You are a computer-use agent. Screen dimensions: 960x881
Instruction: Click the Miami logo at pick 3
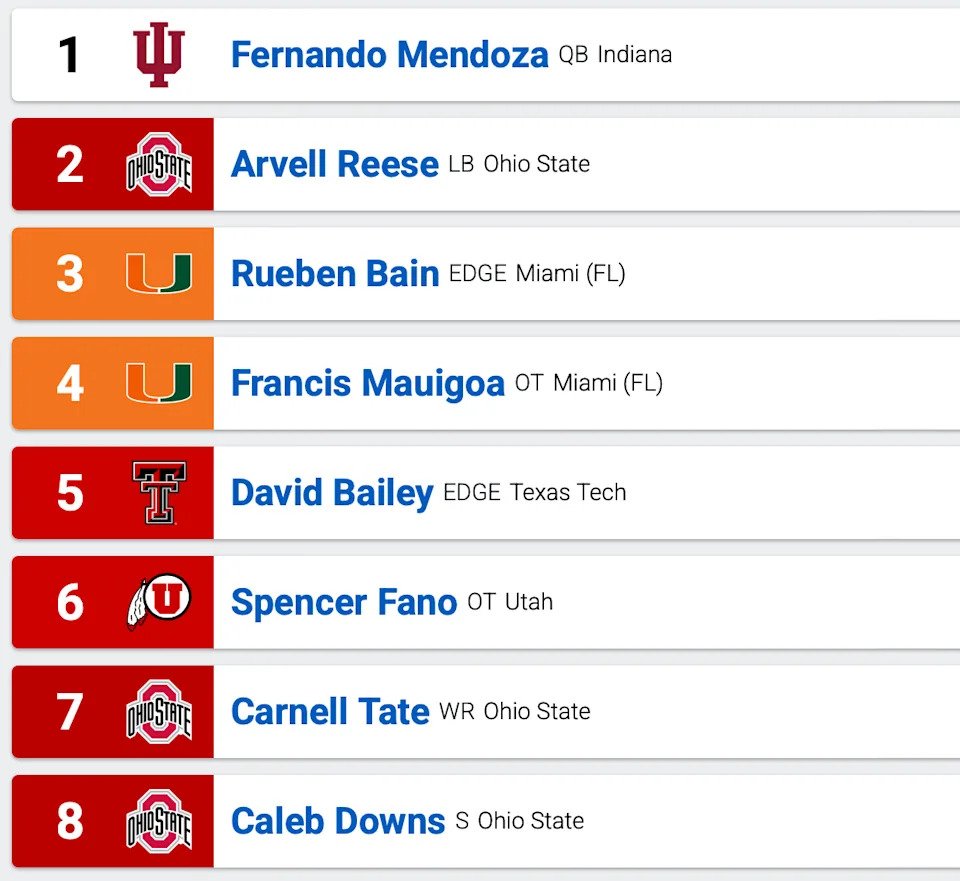pyautogui.click(x=159, y=273)
